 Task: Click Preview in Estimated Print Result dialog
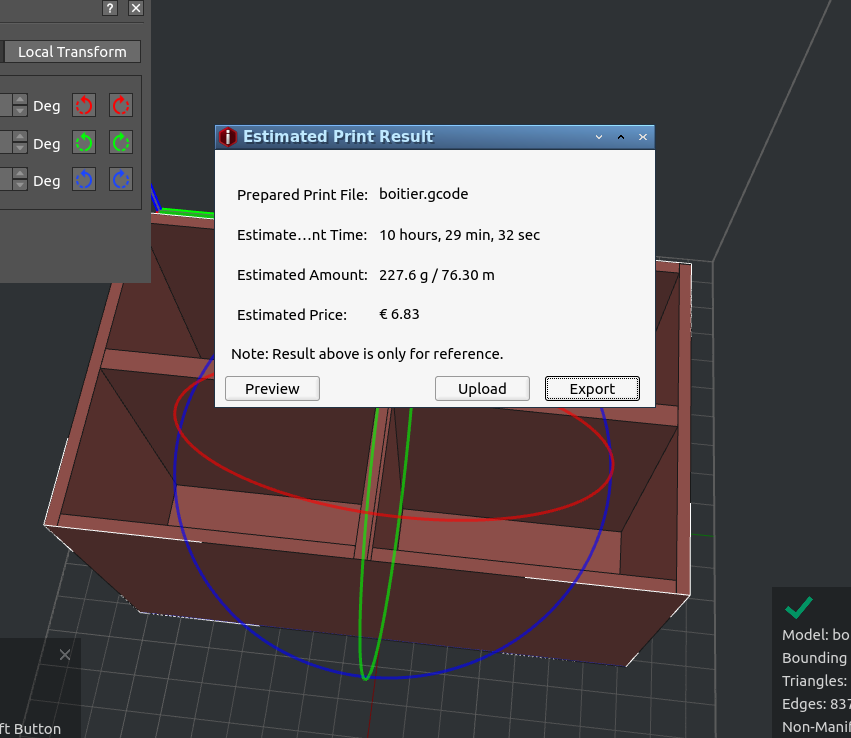[x=272, y=389]
